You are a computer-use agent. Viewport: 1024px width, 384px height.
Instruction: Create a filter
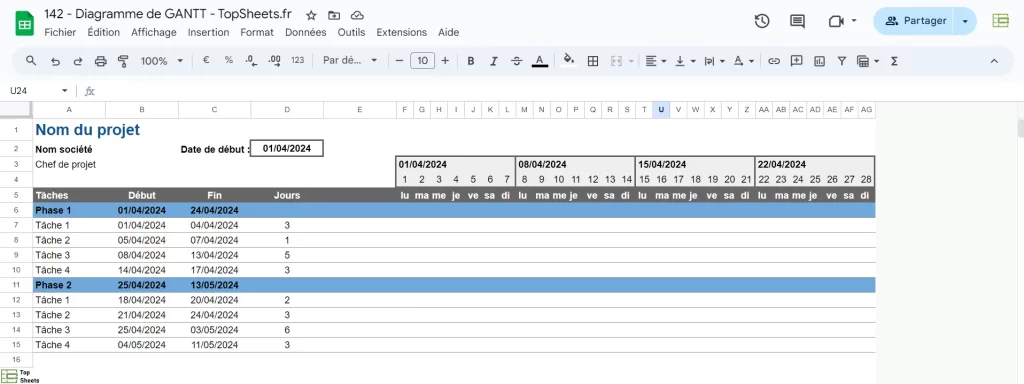click(842, 61)
